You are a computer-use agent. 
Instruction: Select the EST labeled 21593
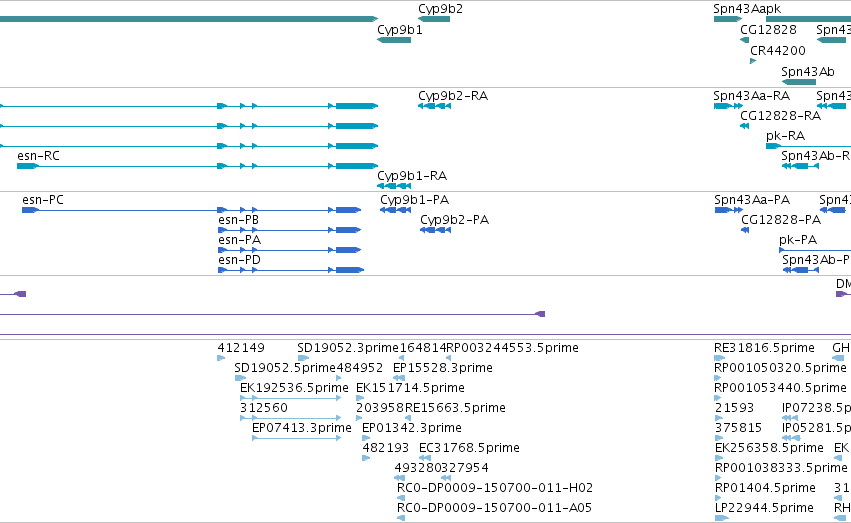pyautogui.click(x=734, y=408)
